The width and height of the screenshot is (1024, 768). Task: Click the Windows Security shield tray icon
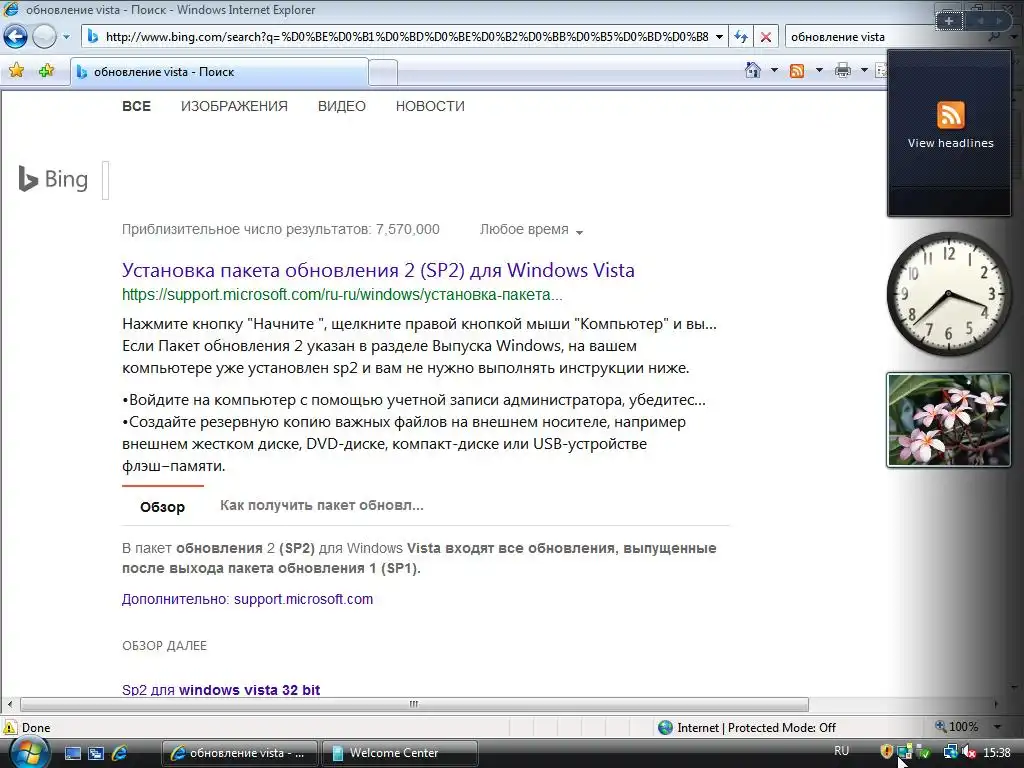point(887,752)
